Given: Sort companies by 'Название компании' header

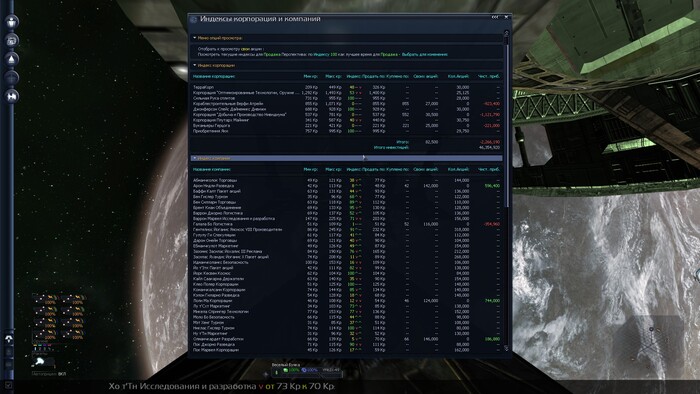Looking at the screenshot, I should click(x=212, y=170).
